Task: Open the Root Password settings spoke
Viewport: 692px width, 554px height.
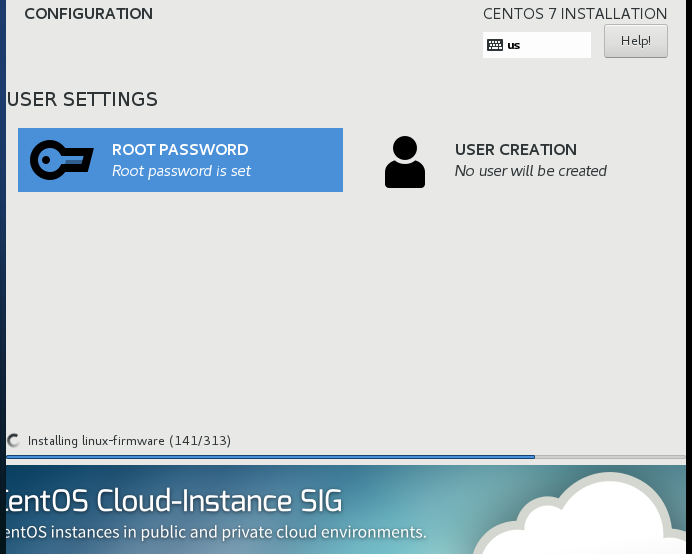Action: click(180, 160)
